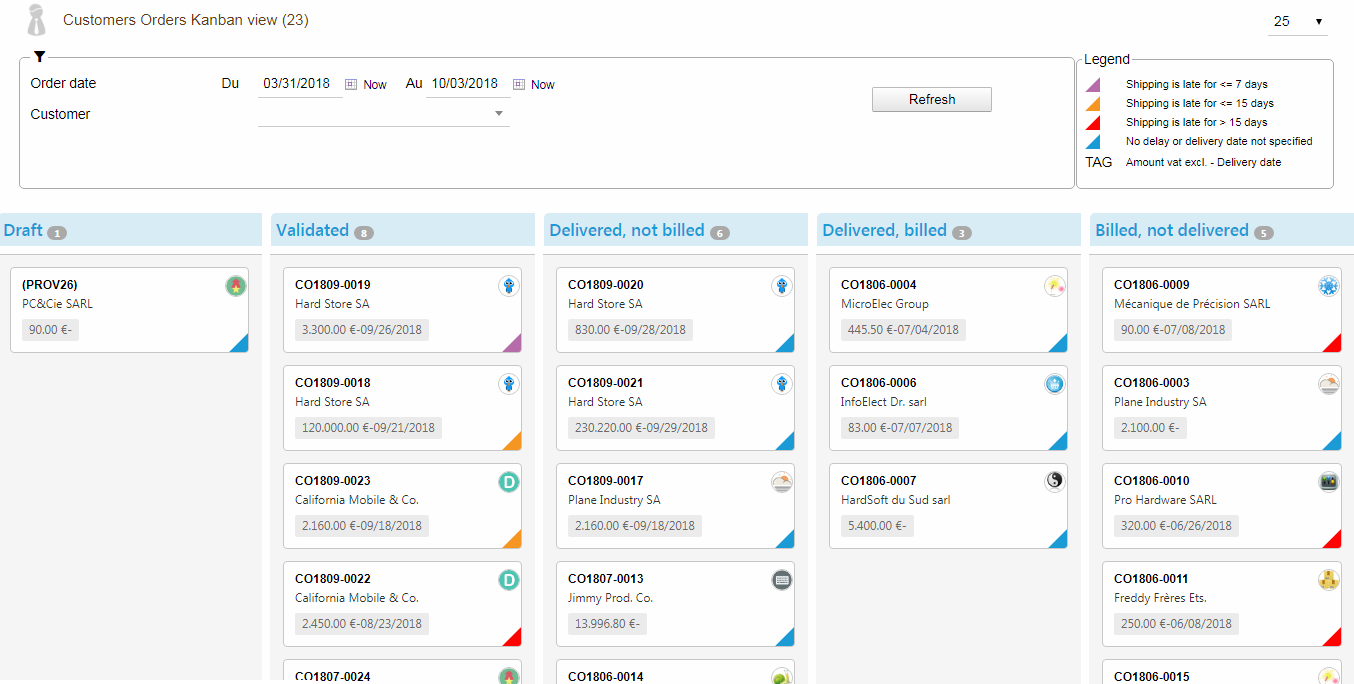
Task: Click the Validated column header
Action: [312, 230]
